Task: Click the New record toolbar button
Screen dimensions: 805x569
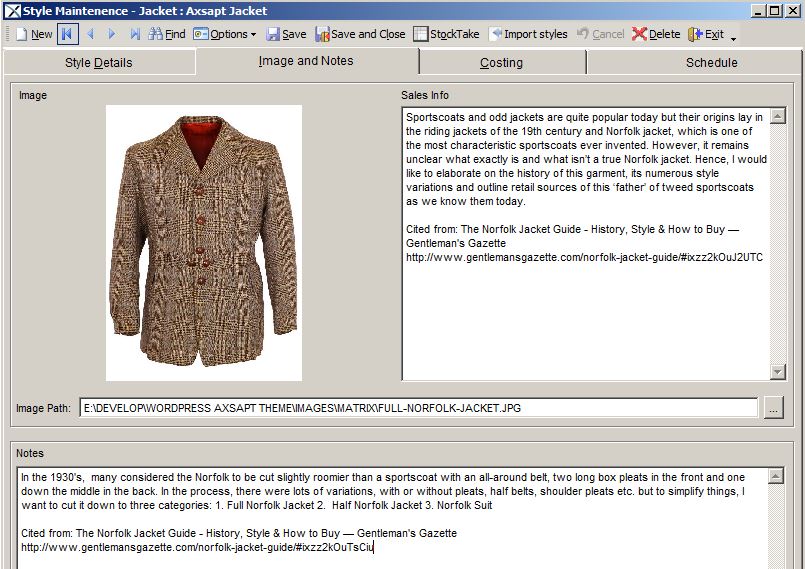Action: (33, 34)
